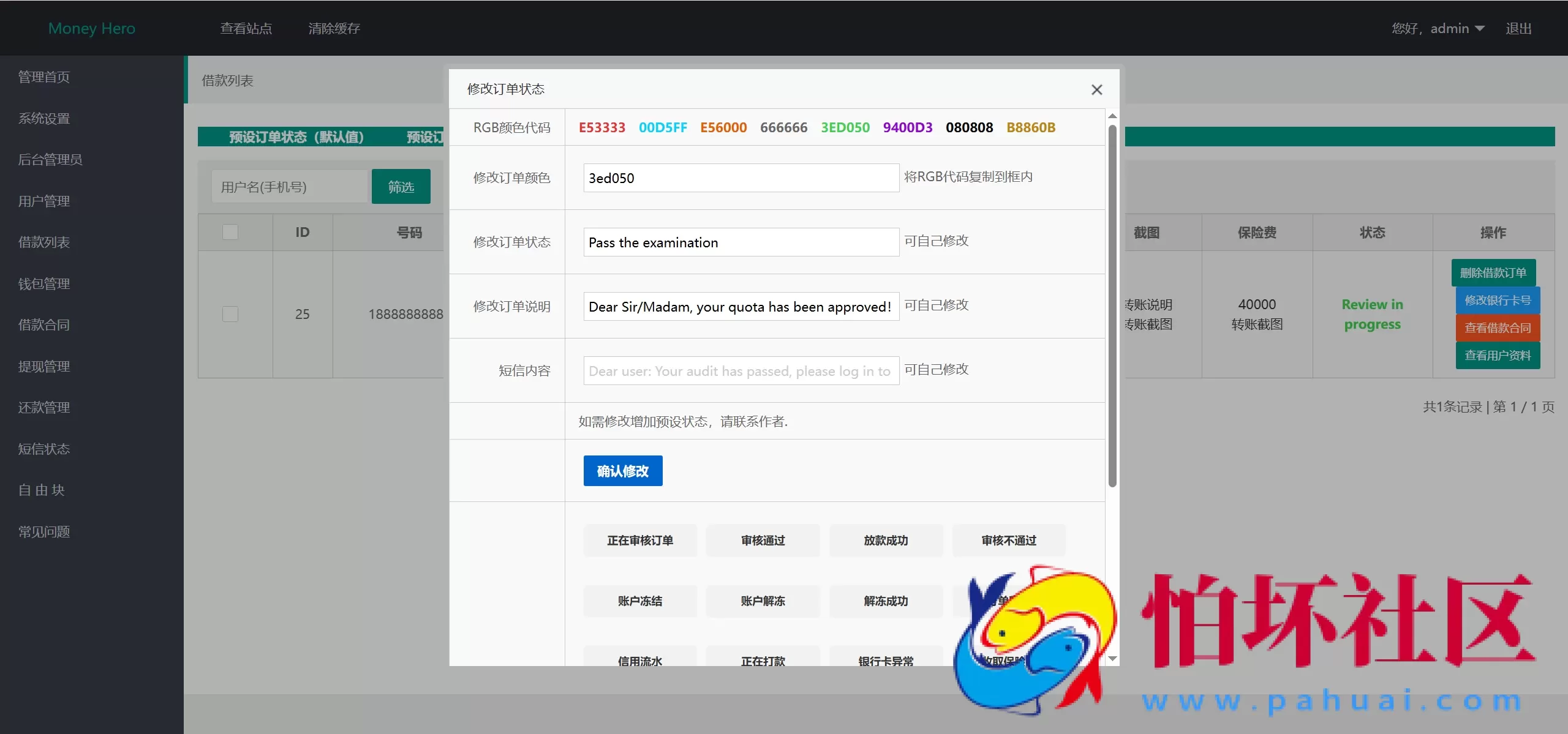The image size is (1568, 734).
Task: Click the 修改银行卡号 button
Action: (1498, 300)
